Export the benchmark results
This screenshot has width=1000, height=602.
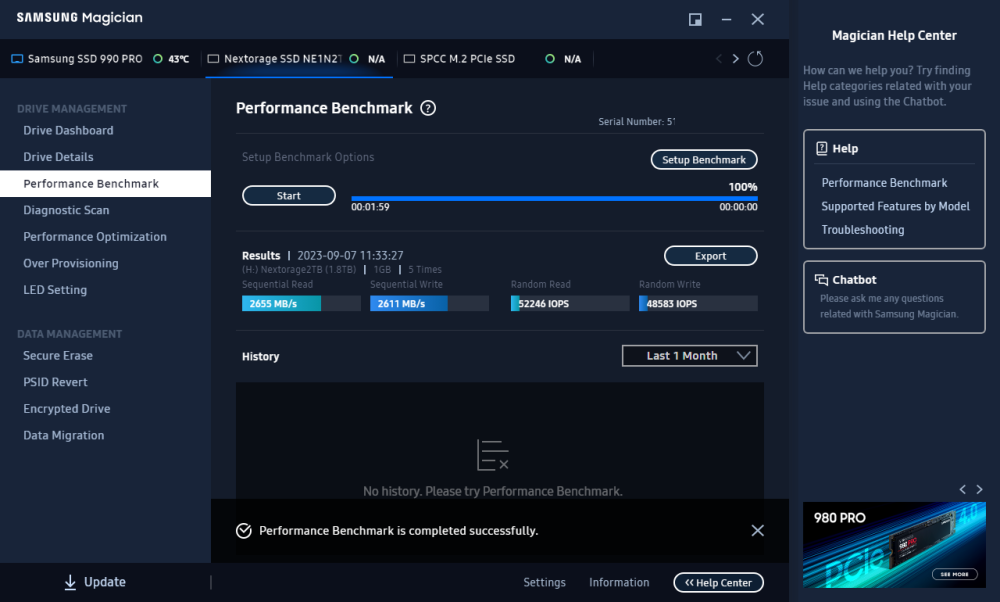(x=710, y=256)
